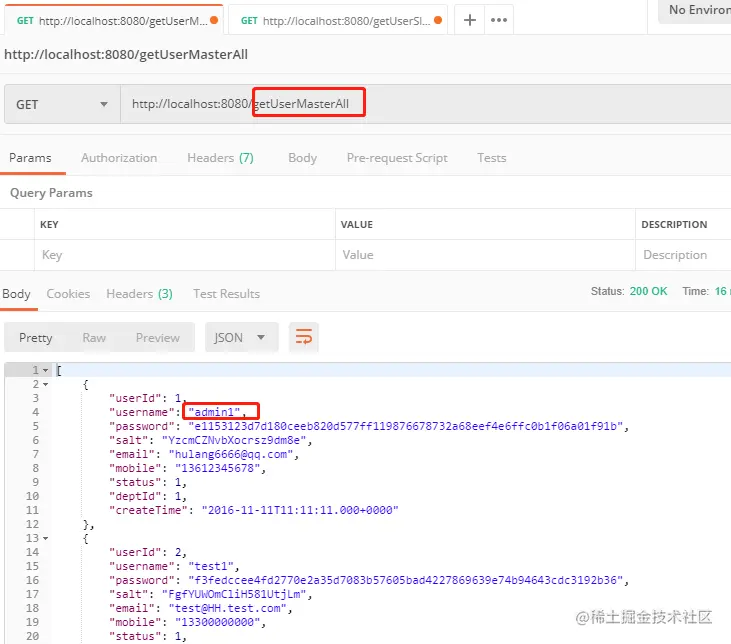Collapse second user object at line 13
Viewport: 731px width, 644px height.
pyautogui.click(x=45, y=538)
